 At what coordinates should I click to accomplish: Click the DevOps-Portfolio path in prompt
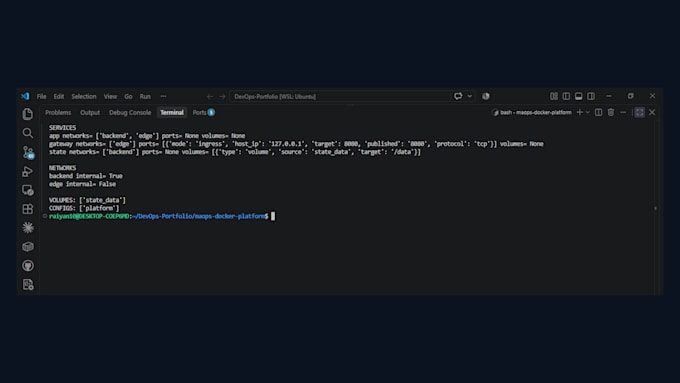coord(199,216)
